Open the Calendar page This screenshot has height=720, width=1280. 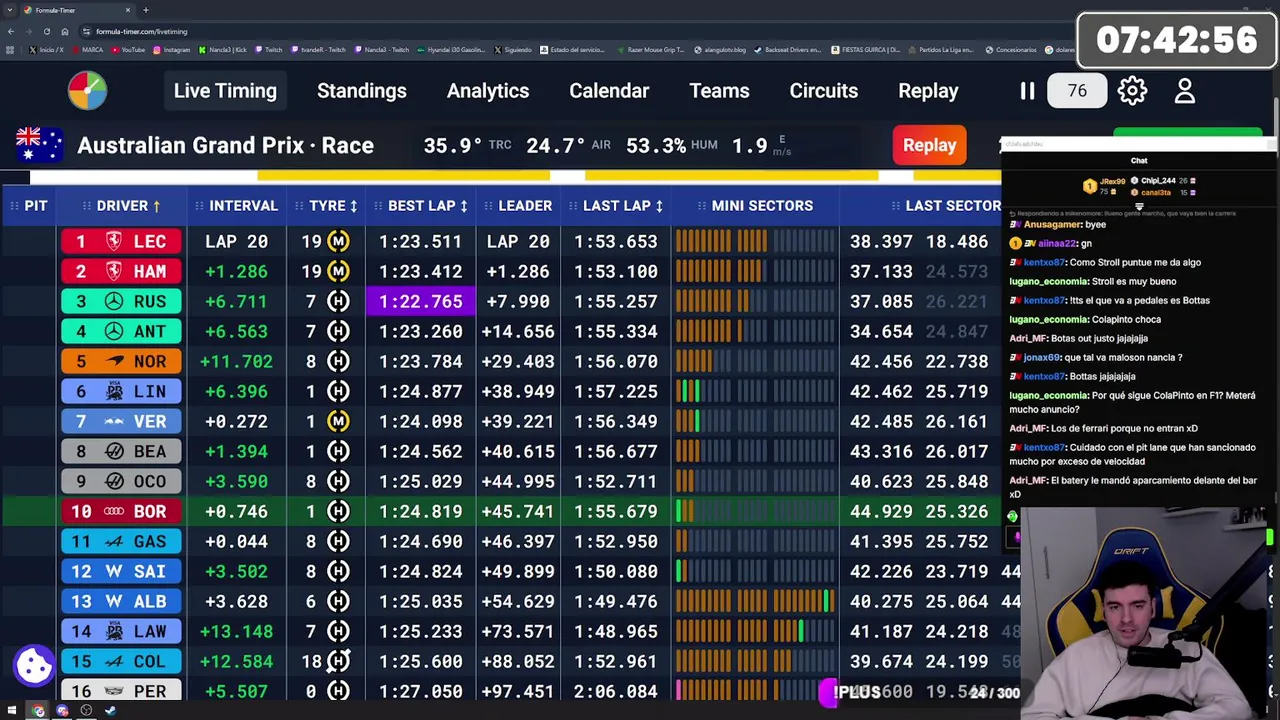coord(609,91)
